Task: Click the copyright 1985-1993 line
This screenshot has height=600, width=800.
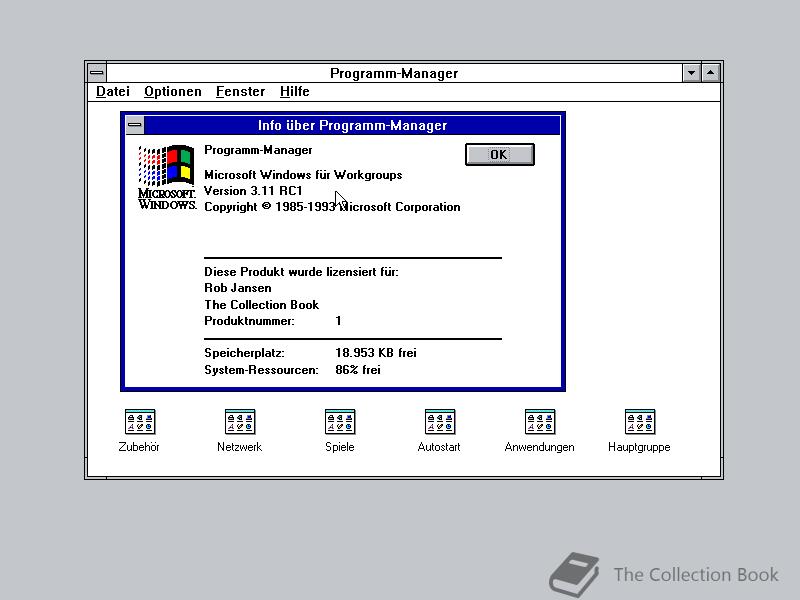Action: (x=332, y=207)
